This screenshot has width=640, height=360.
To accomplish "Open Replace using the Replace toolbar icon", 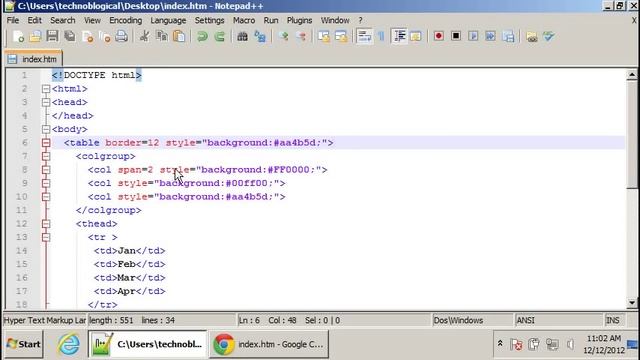I will (260, 36).
